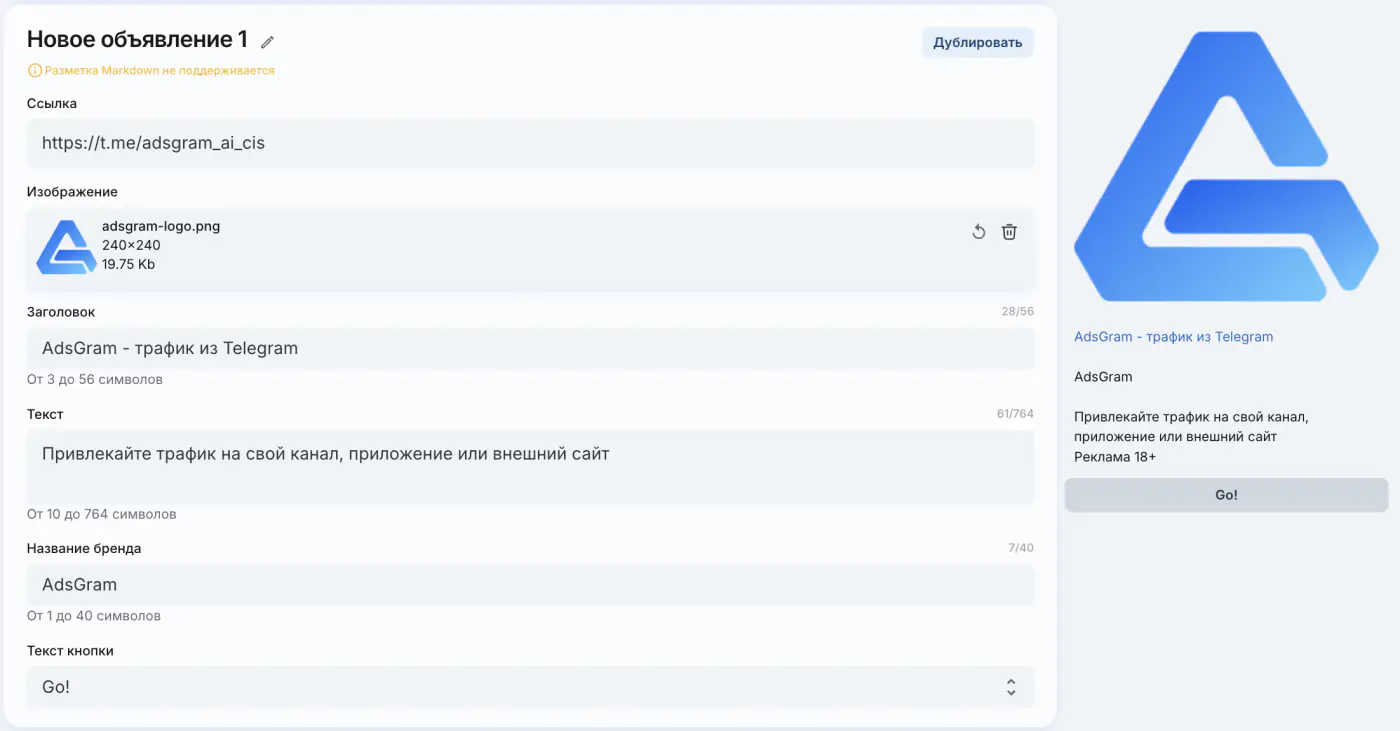Click into the Текст textarea
The image size is (1400, 731).
[x=530, y=467]
